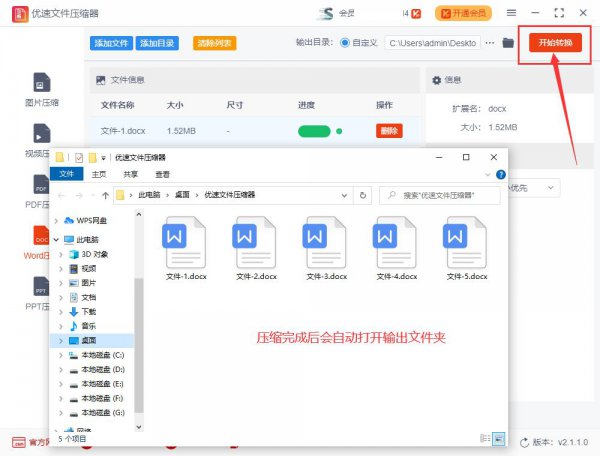Open 文件-1.docx in the Explorer window
Image resolution: width=600 pixels, height=456 pixels.
[186, 248]
